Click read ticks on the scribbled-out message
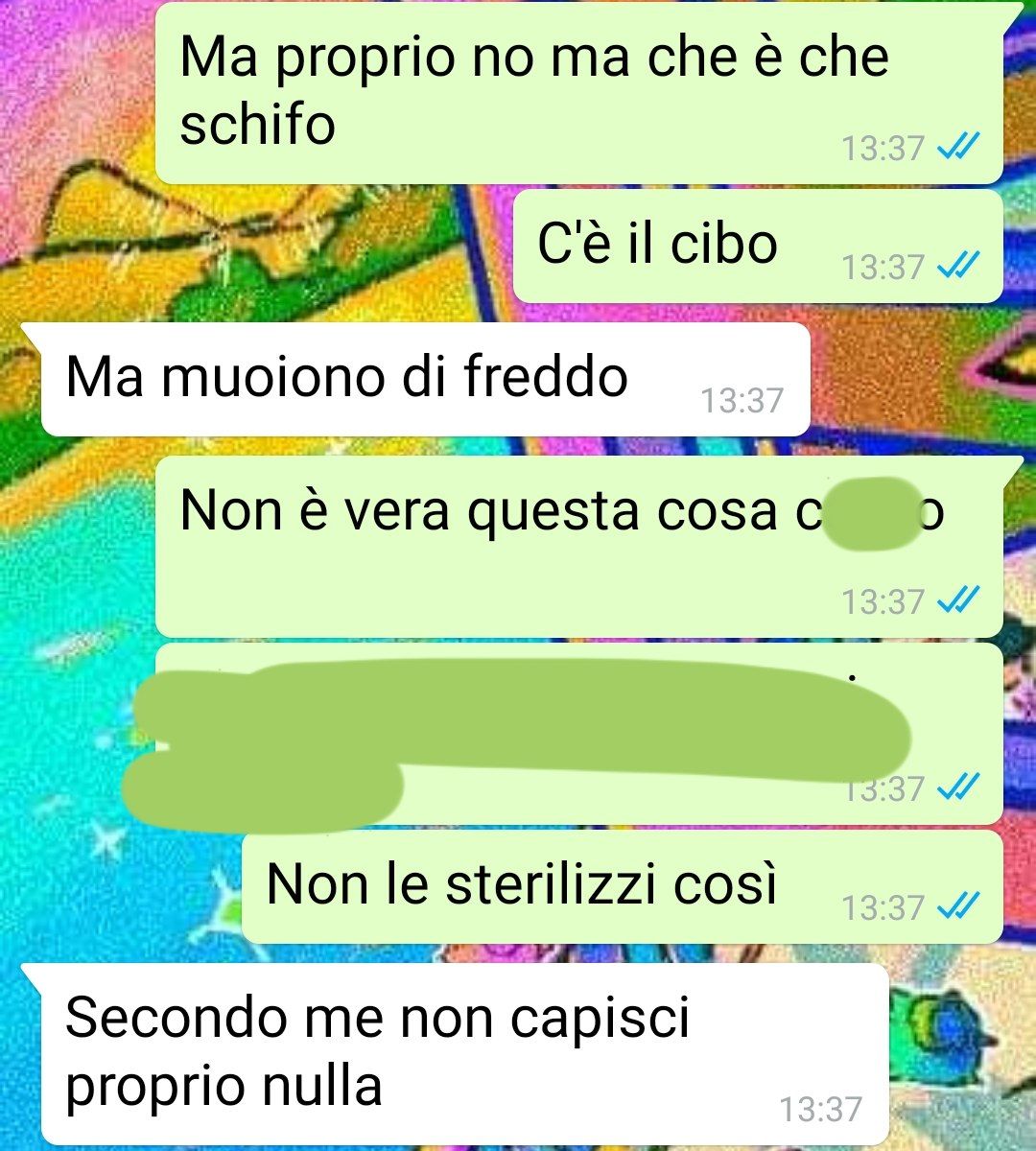Screen dimensions: 1036x1151 [x=956, y=788]
